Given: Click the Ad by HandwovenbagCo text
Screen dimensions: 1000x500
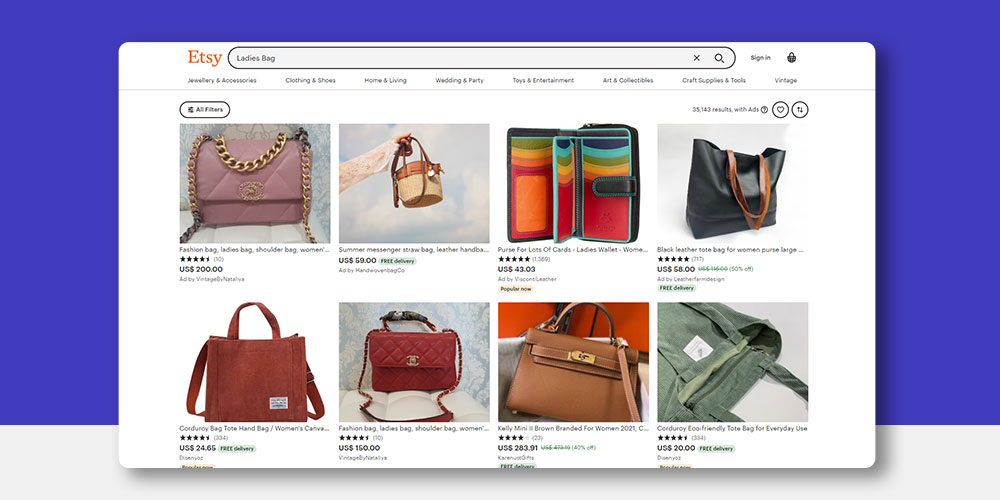Looking at the screenshot, I should point(372,270).
